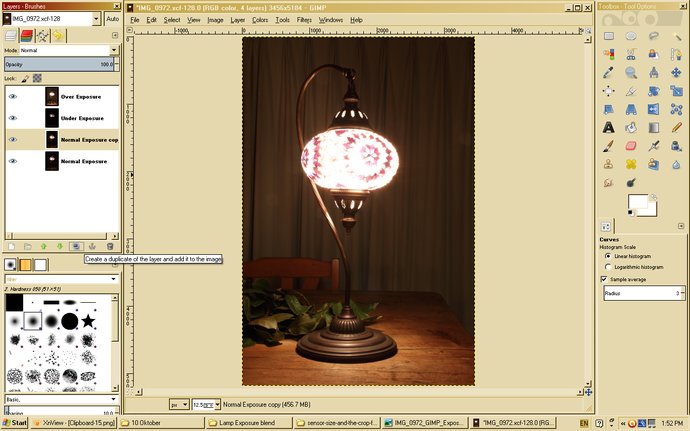
Task: Open the Colors menu
Action: 260,20
